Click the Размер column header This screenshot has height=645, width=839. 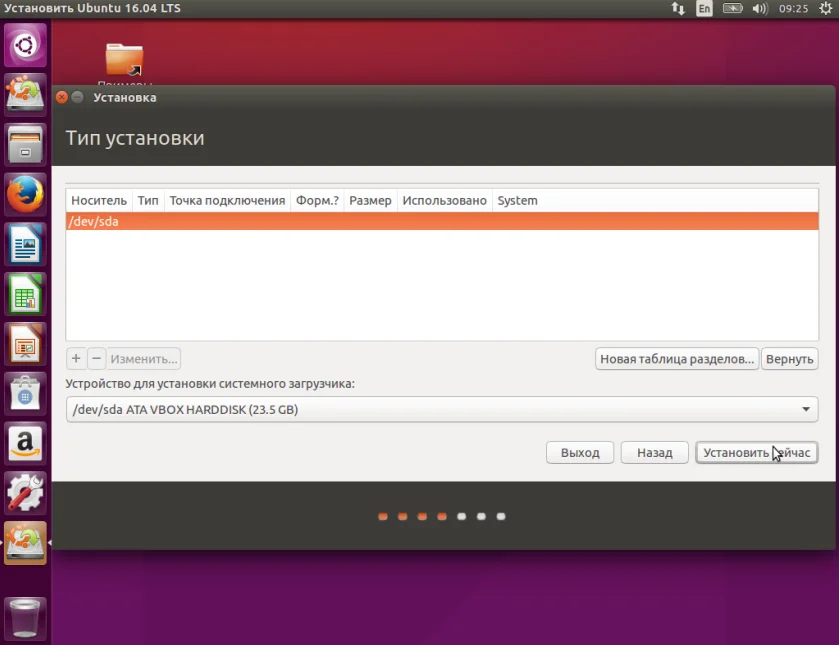click(370, 201)
